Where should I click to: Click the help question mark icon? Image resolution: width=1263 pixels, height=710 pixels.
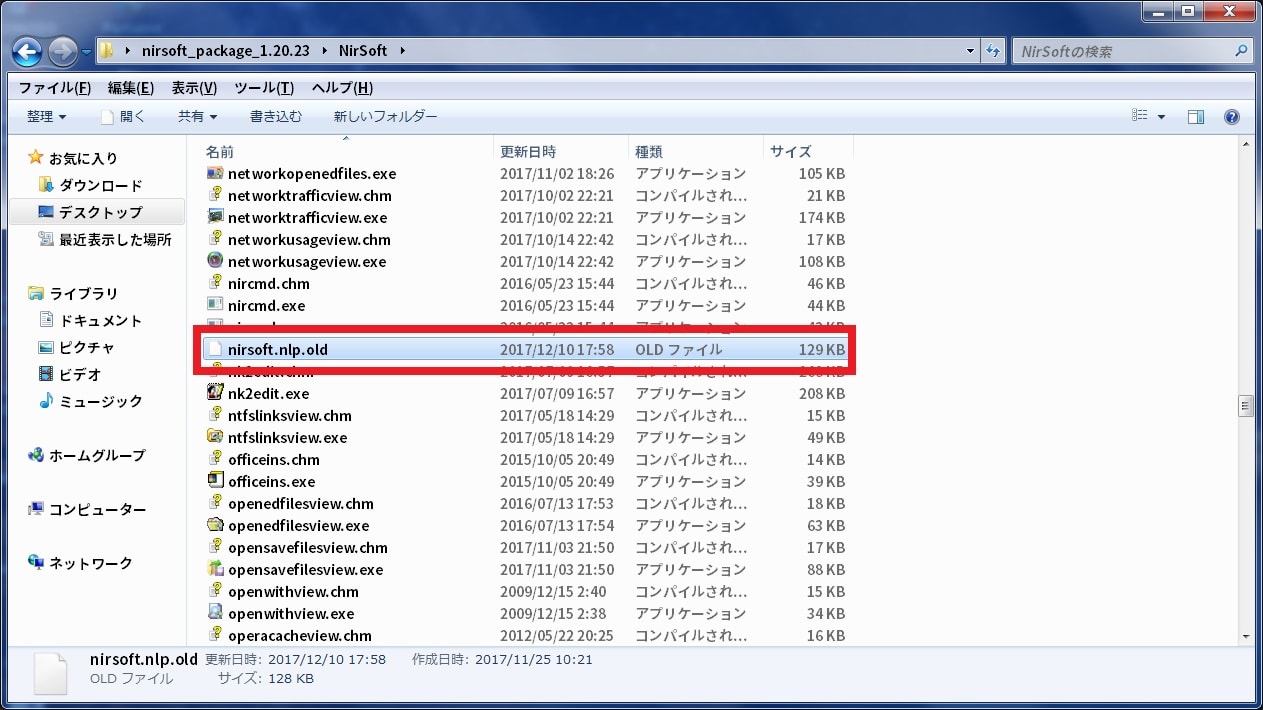tap(1232, 117)
